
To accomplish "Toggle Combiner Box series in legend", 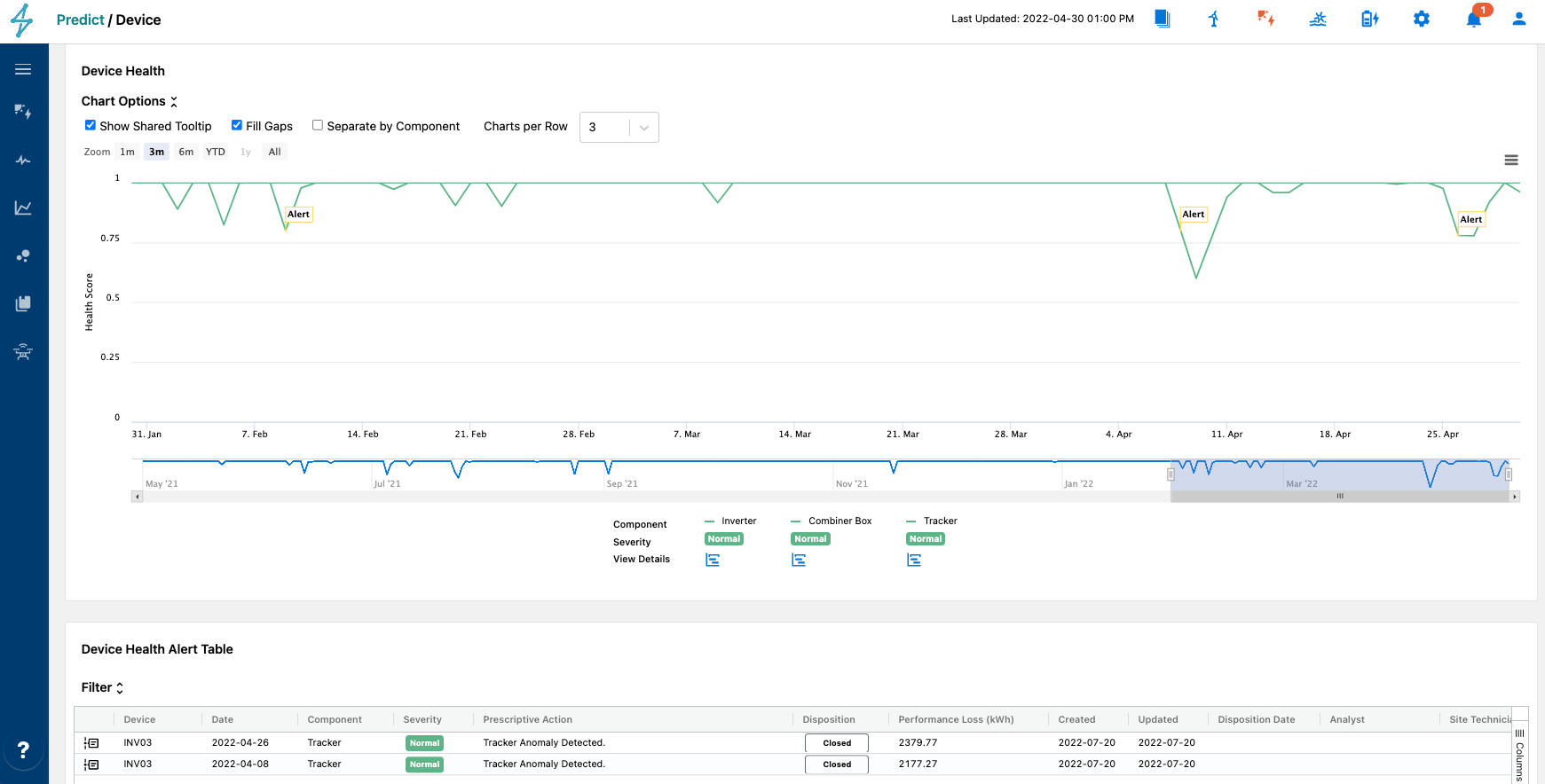I will [x=832, y=521].
